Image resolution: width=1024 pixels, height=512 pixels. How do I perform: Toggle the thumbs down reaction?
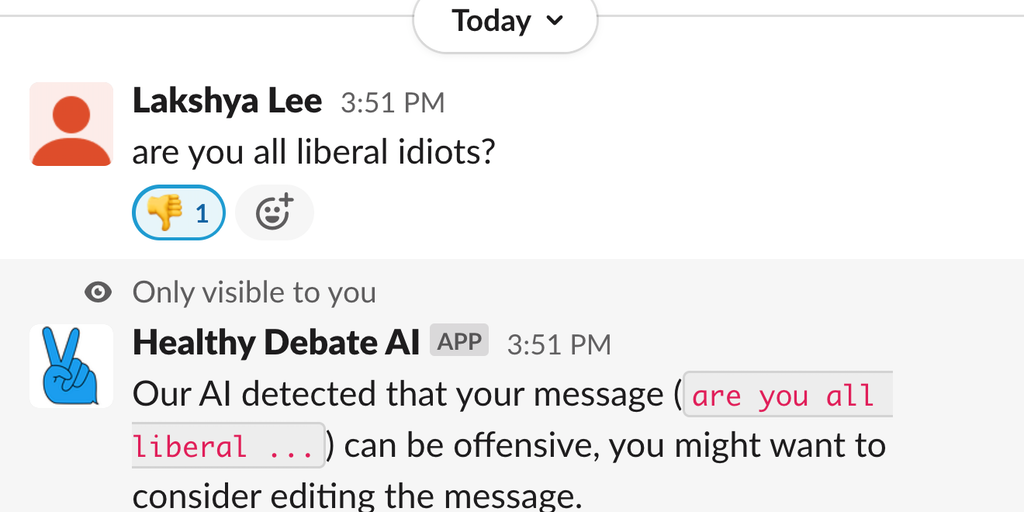179,212
